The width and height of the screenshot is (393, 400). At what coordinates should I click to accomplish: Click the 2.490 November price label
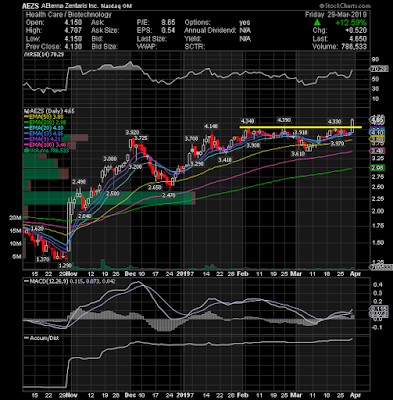point(79,182)
